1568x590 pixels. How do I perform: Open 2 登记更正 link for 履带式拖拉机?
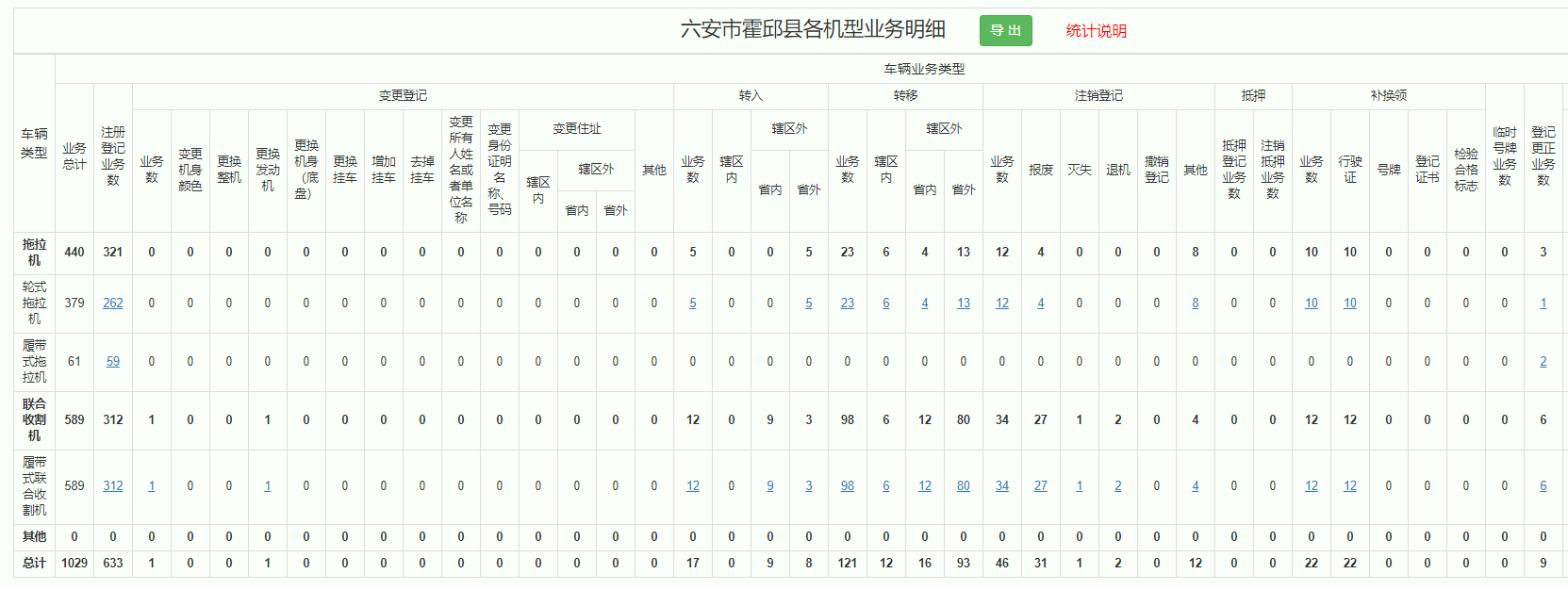(1543, 362)
